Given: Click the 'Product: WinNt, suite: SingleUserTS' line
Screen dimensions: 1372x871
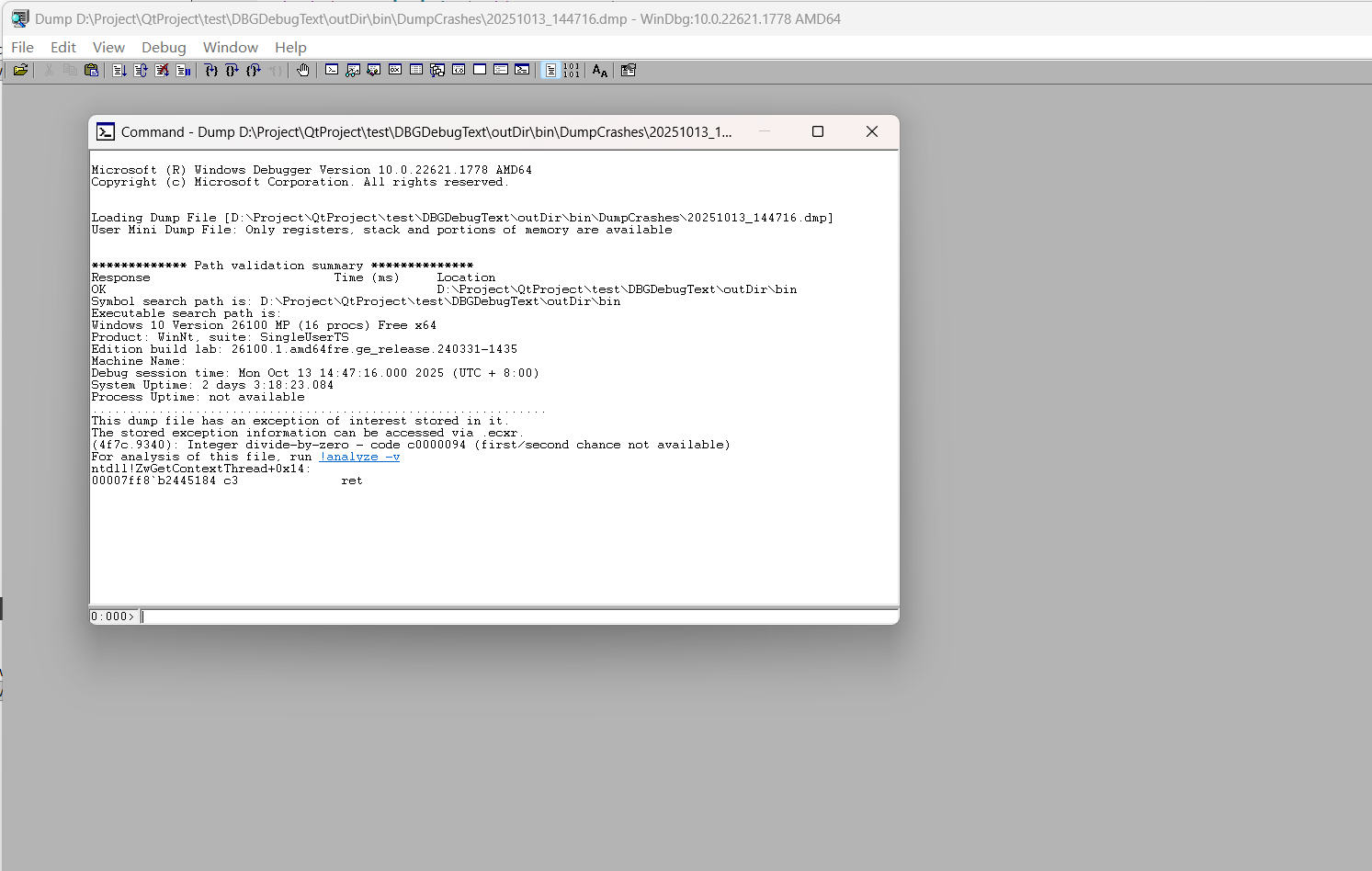Looking at the screenshot, I should pos(220,337).
